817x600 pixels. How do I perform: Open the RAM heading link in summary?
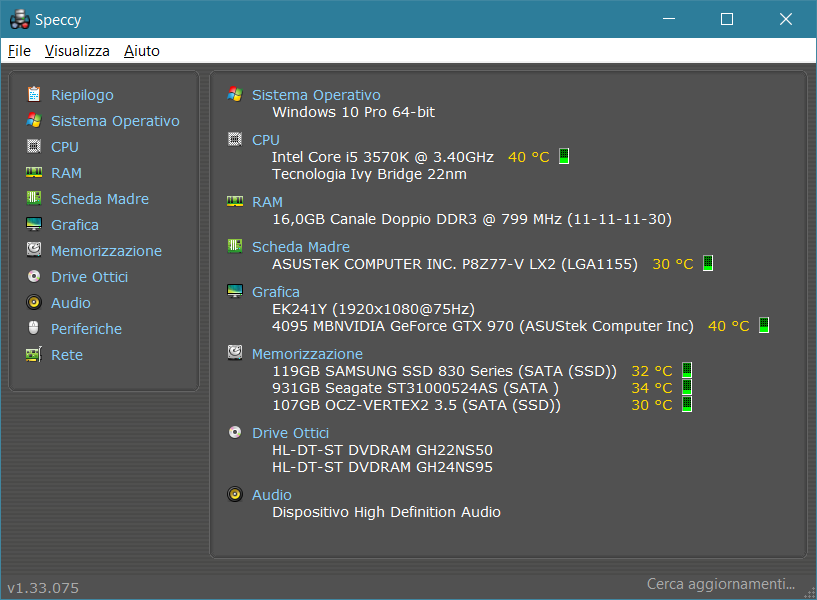tap(267, 202)
